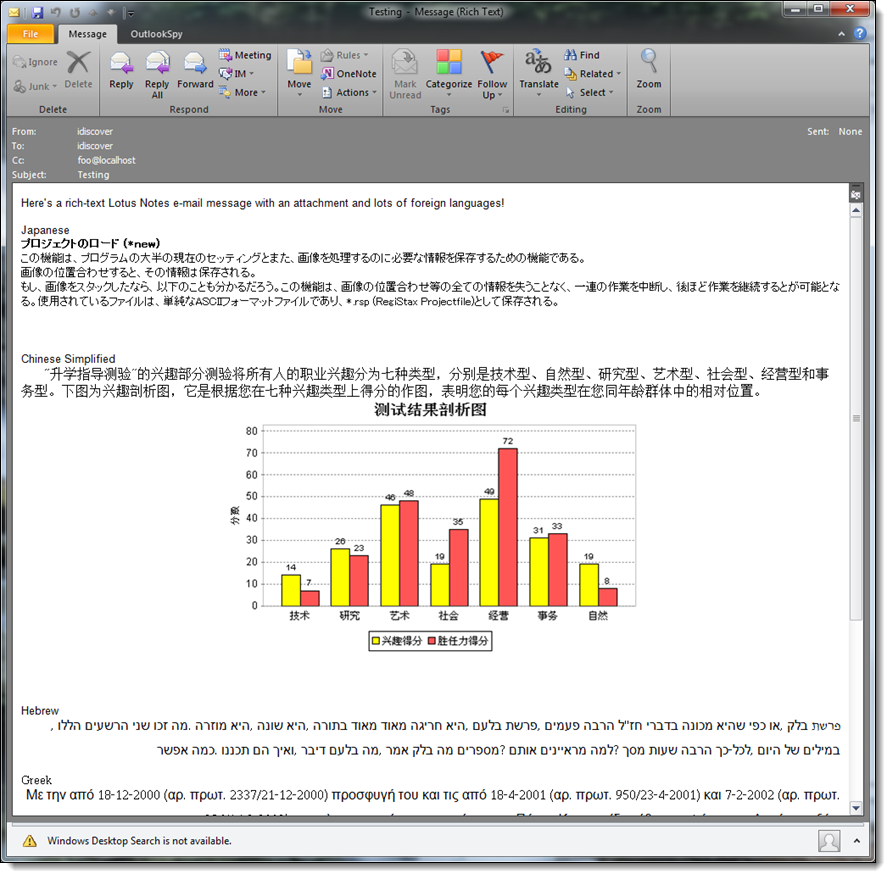Switch to the OutlookSpy tab
The image size is (891, 878).
[155, 34]
